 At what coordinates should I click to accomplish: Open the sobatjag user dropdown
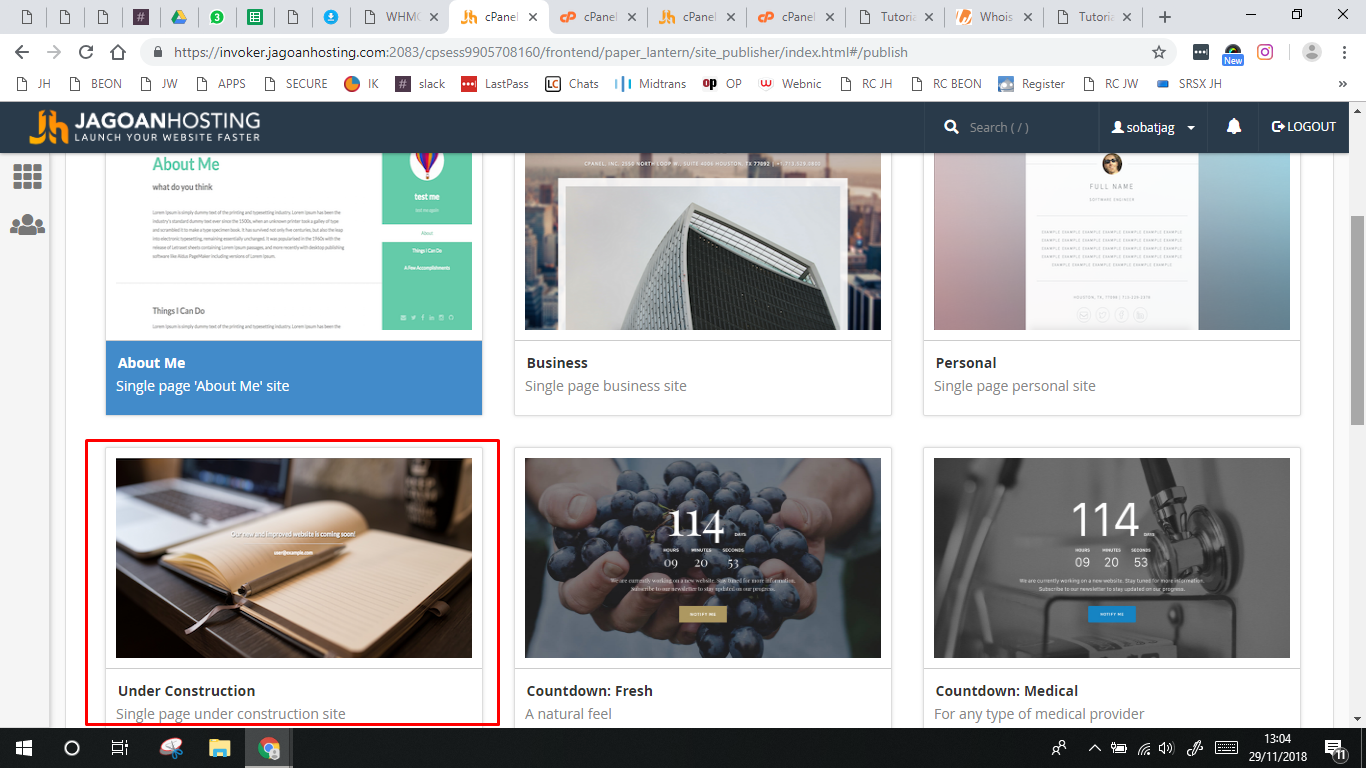(1153, 127)
